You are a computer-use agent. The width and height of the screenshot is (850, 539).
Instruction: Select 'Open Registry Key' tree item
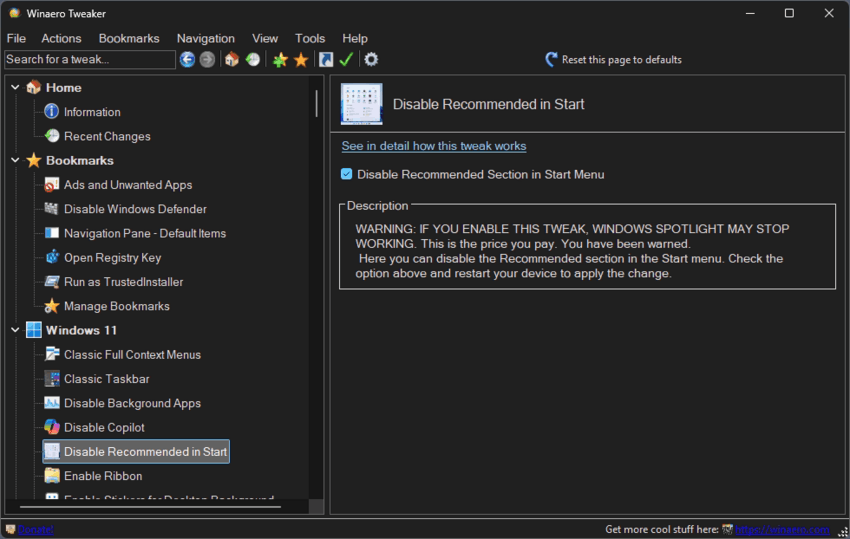coord(112,258)
